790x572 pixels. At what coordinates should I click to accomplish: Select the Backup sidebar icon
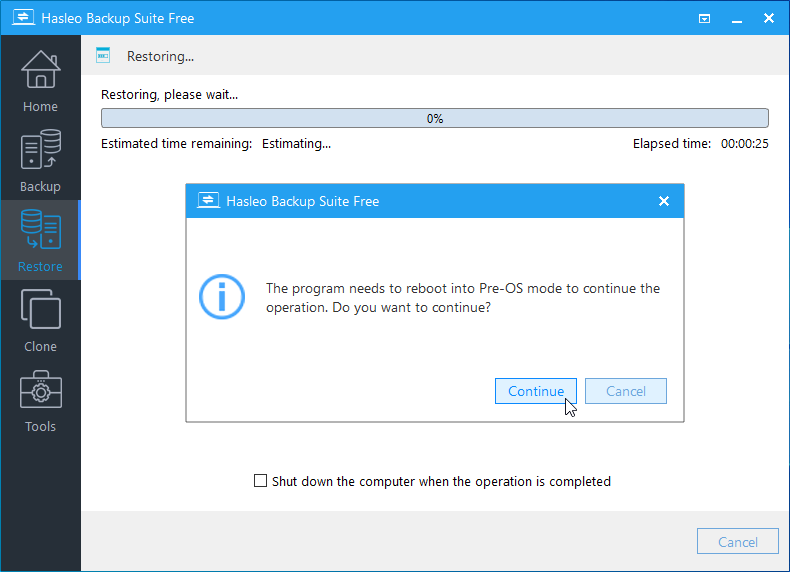click(40, 160)
